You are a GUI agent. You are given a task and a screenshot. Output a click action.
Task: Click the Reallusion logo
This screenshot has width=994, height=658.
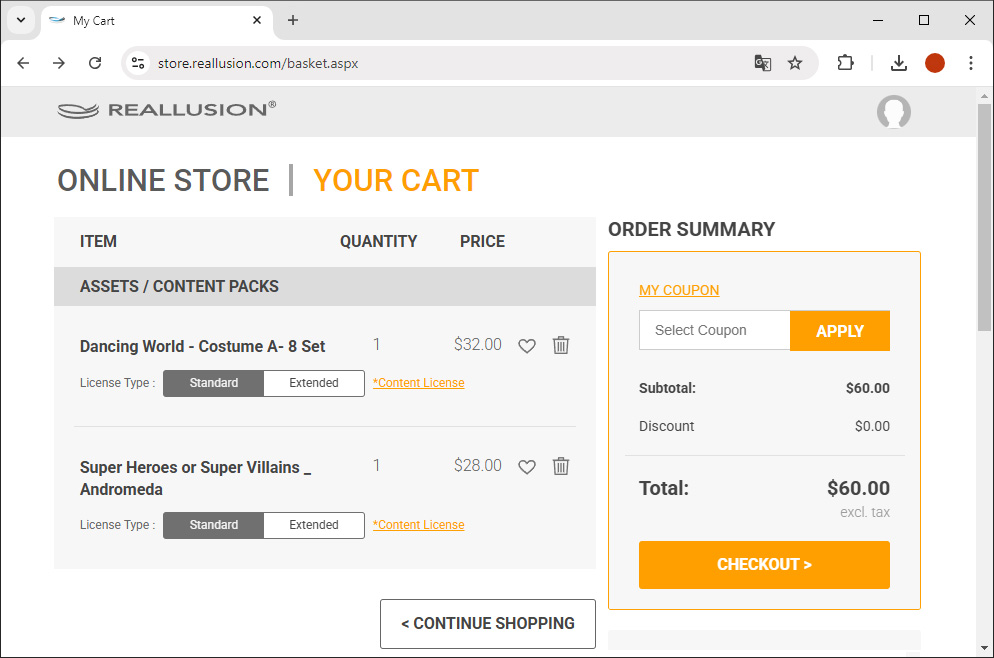tap(167, 110)
